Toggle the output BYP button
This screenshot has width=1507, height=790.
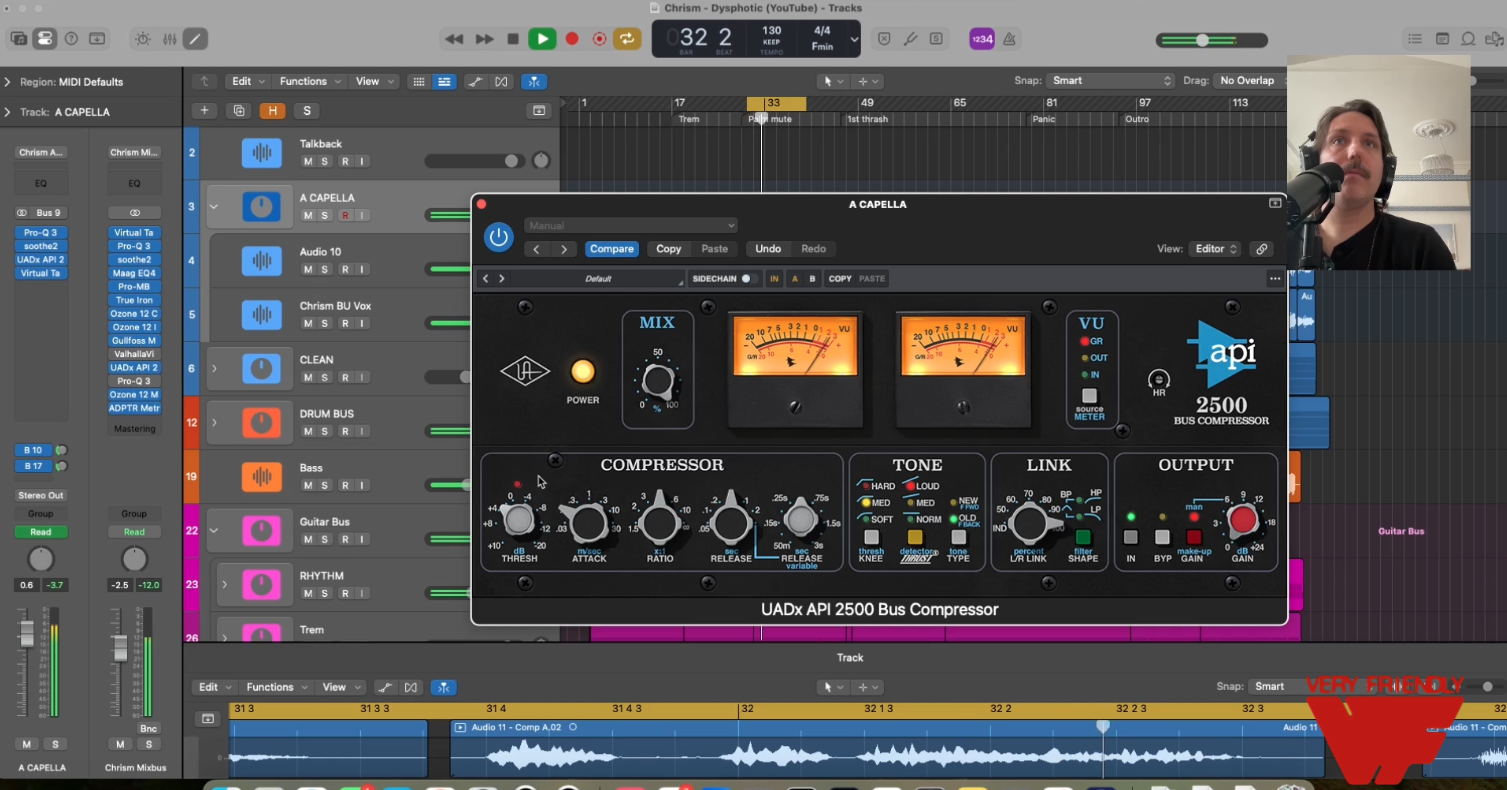click(x=1162, y=538)
